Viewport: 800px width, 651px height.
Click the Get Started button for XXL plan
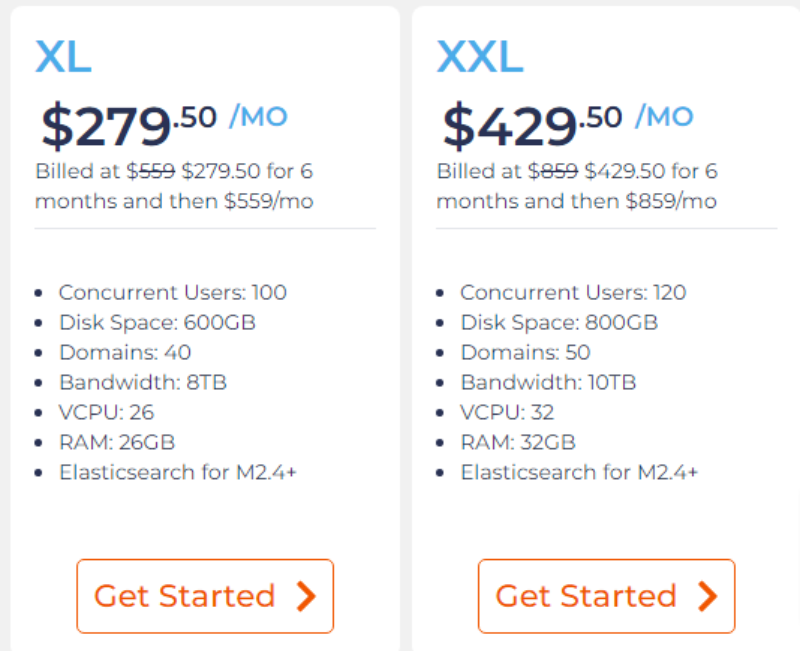point(606,596)
